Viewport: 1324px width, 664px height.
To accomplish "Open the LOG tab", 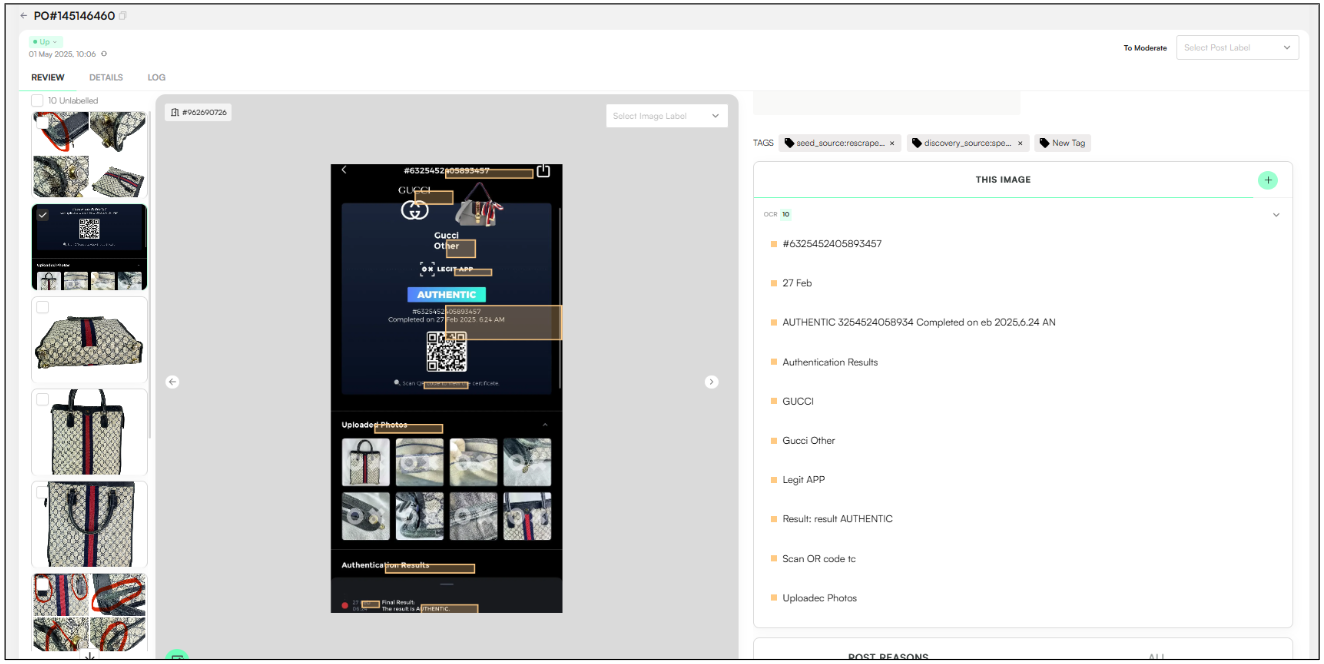I will click(157, 77).
